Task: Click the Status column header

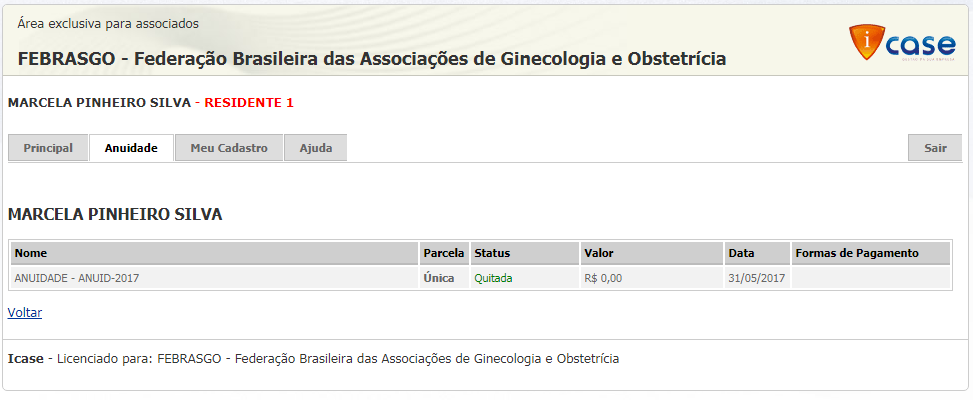Action: point(492,253)
